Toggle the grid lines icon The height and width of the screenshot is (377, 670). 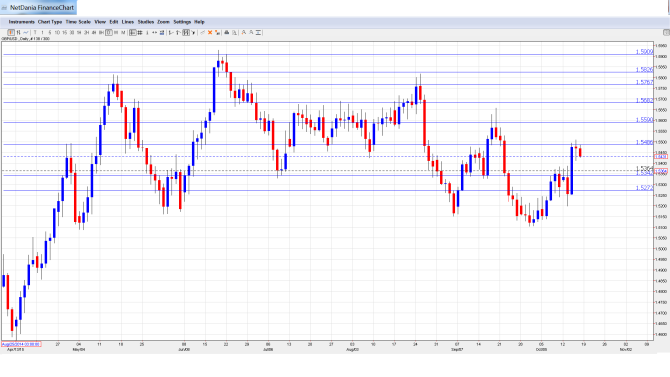pyautogui.click(x=140, y=32)
